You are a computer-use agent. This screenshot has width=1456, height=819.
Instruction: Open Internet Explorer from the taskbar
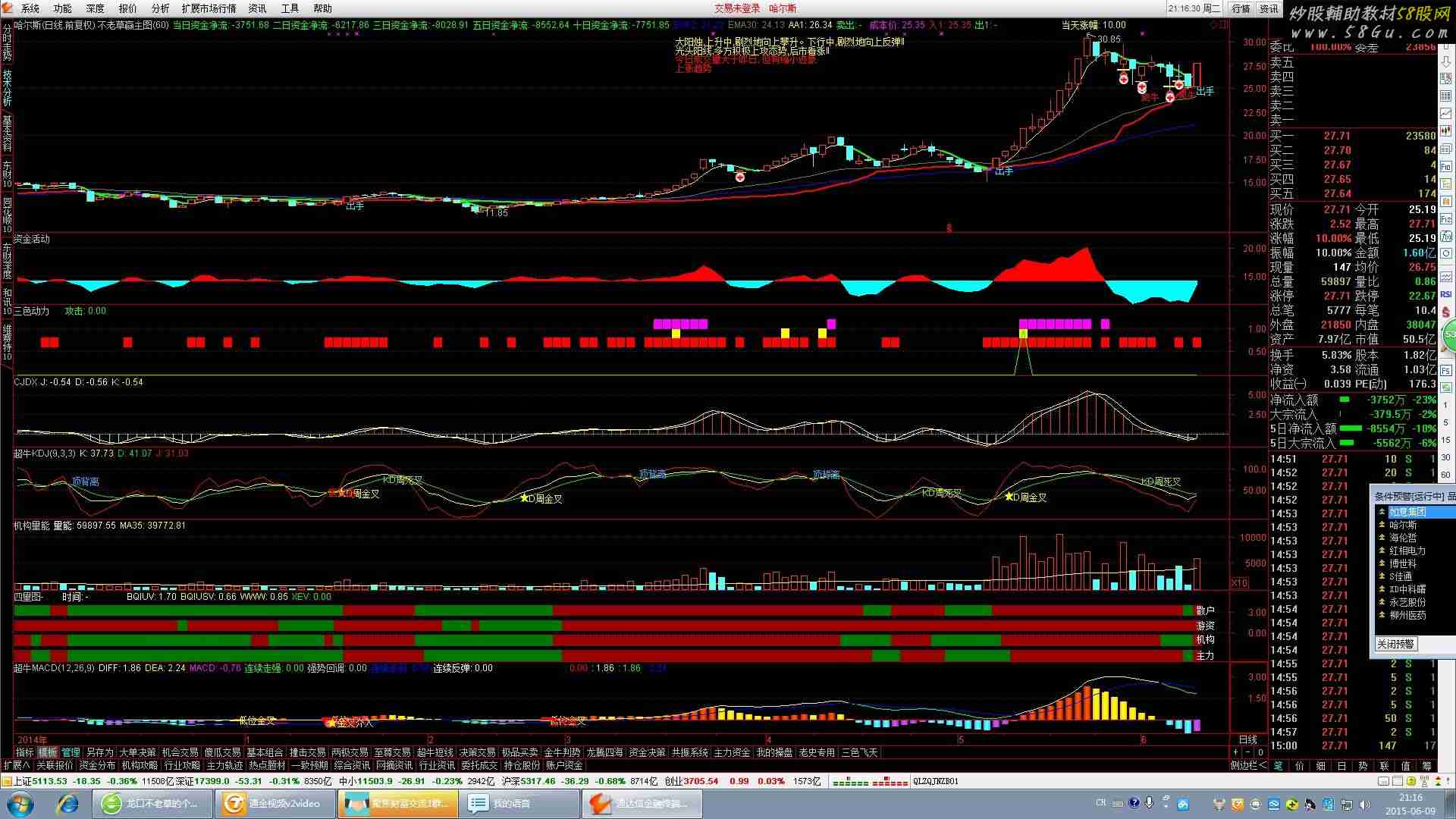tap(67, 803)
